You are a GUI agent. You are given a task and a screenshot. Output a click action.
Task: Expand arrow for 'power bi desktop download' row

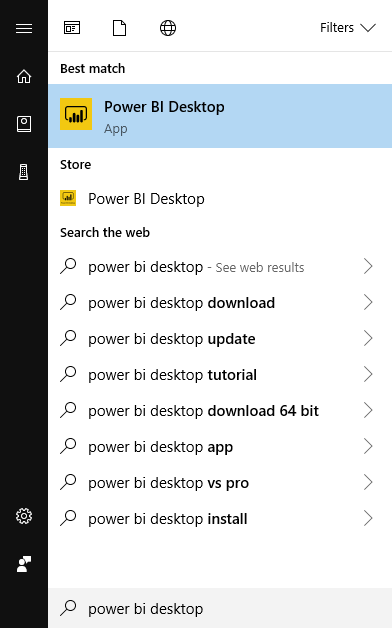(368, 302)
